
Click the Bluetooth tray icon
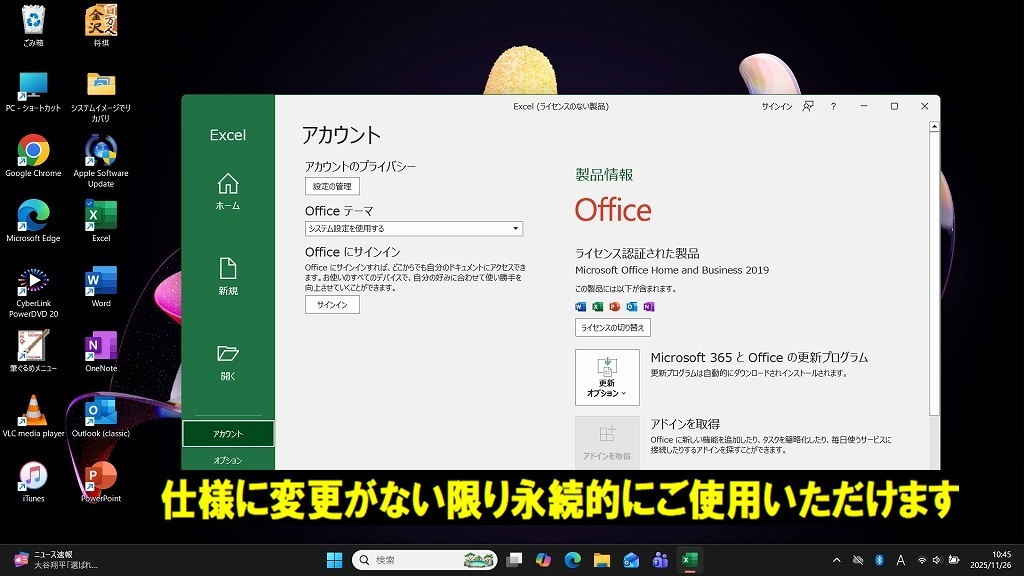point(879,560)
